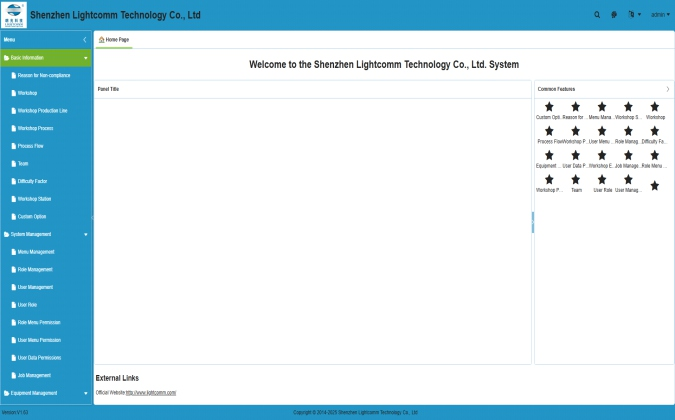Open the 'Job Manage...' star shortcut
The height and width of the screenshot is (420, 675).
tap(628, 159)
